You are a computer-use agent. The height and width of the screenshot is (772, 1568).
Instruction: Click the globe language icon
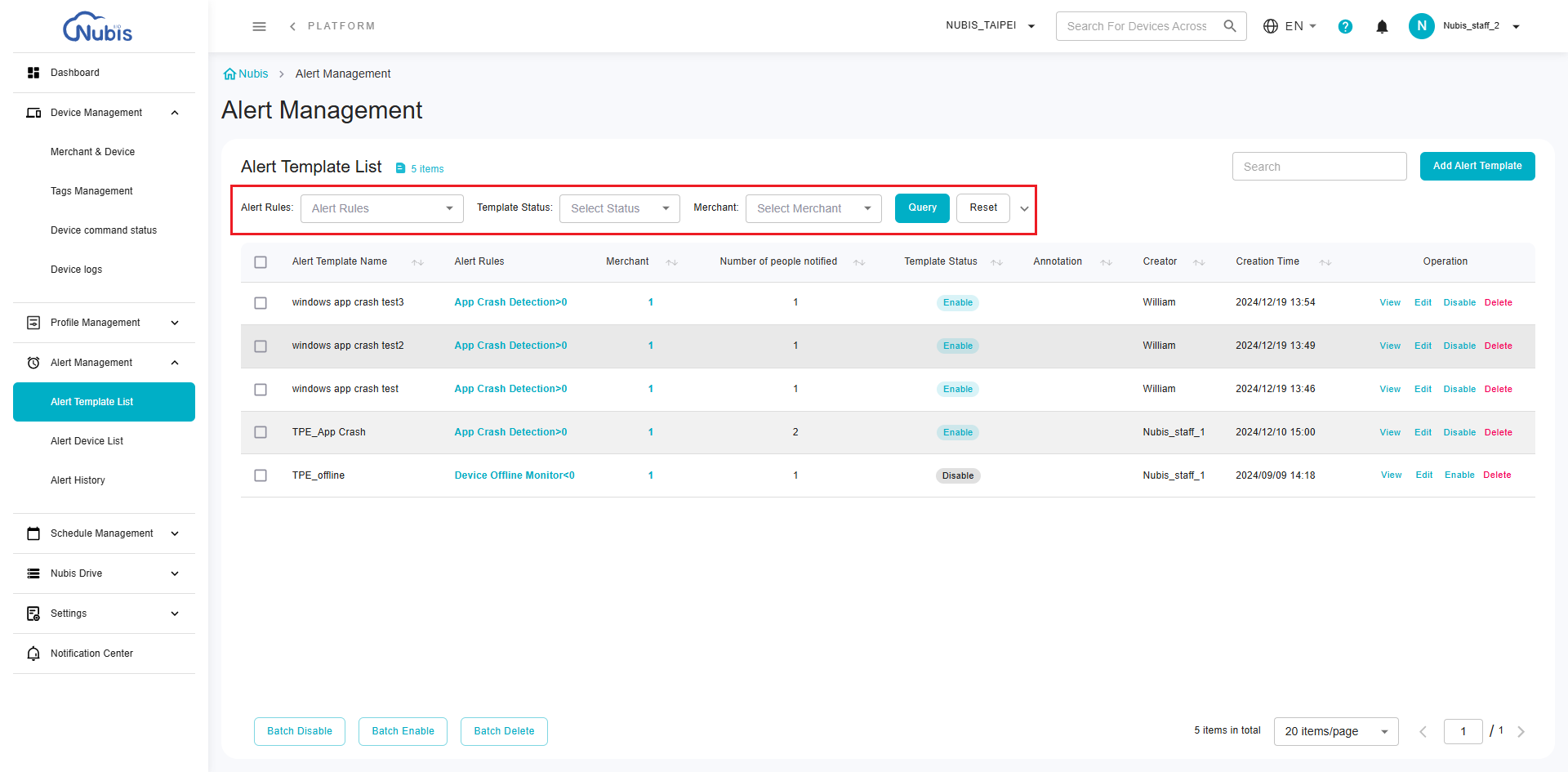point(1271,26)
